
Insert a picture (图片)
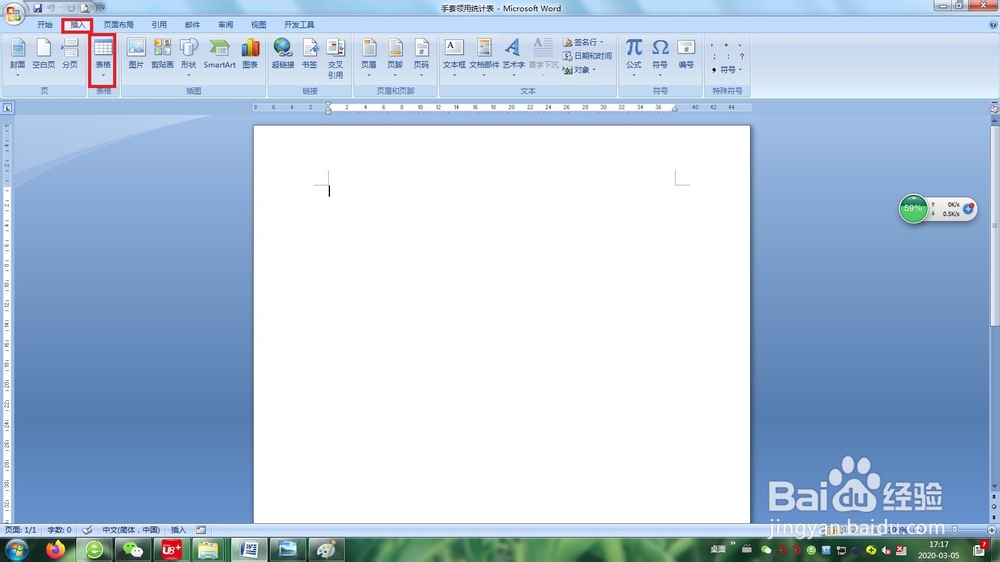tap(136, 54)
